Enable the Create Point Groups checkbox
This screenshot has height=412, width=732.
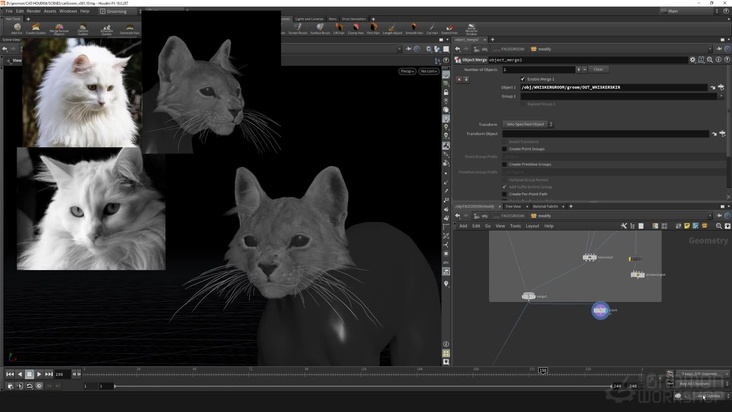click(x=504, y=149)
